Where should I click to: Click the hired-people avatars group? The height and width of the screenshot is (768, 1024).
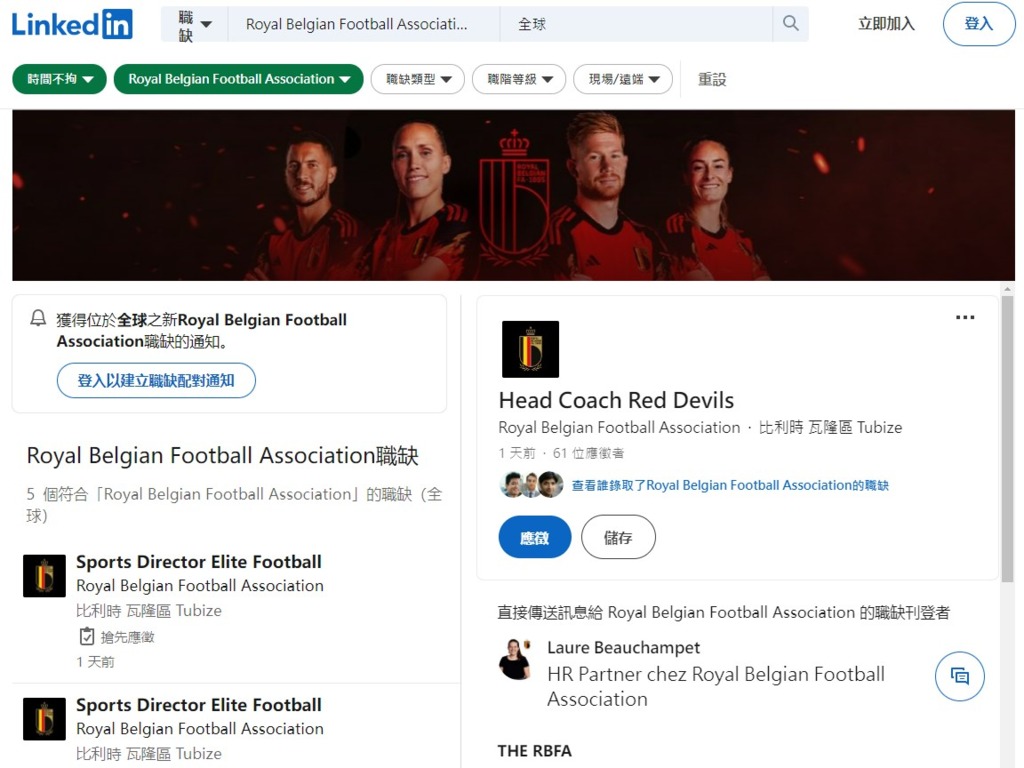click(x=531, y=485)
